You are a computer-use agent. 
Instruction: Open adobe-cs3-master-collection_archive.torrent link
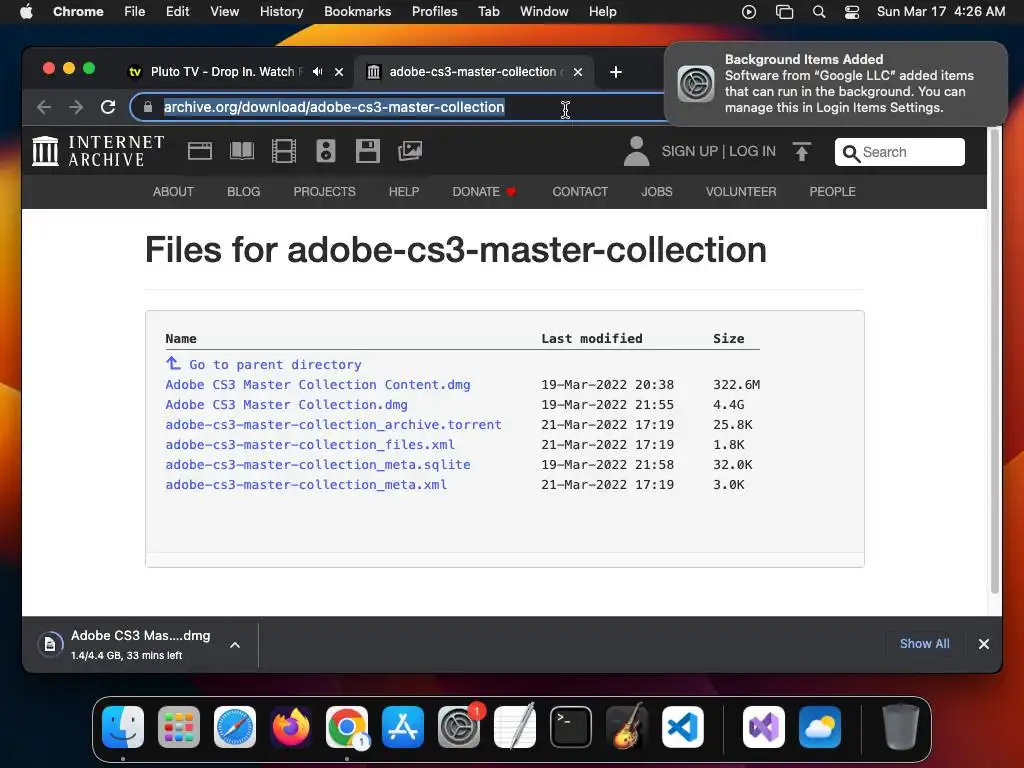(334, 424)
